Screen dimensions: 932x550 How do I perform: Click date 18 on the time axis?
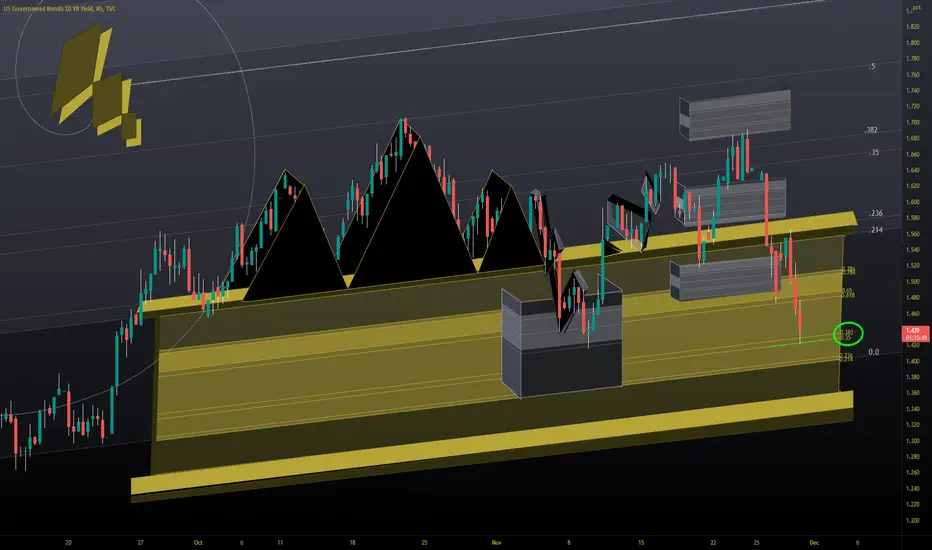pyautogui.click(x=352, y=542)
